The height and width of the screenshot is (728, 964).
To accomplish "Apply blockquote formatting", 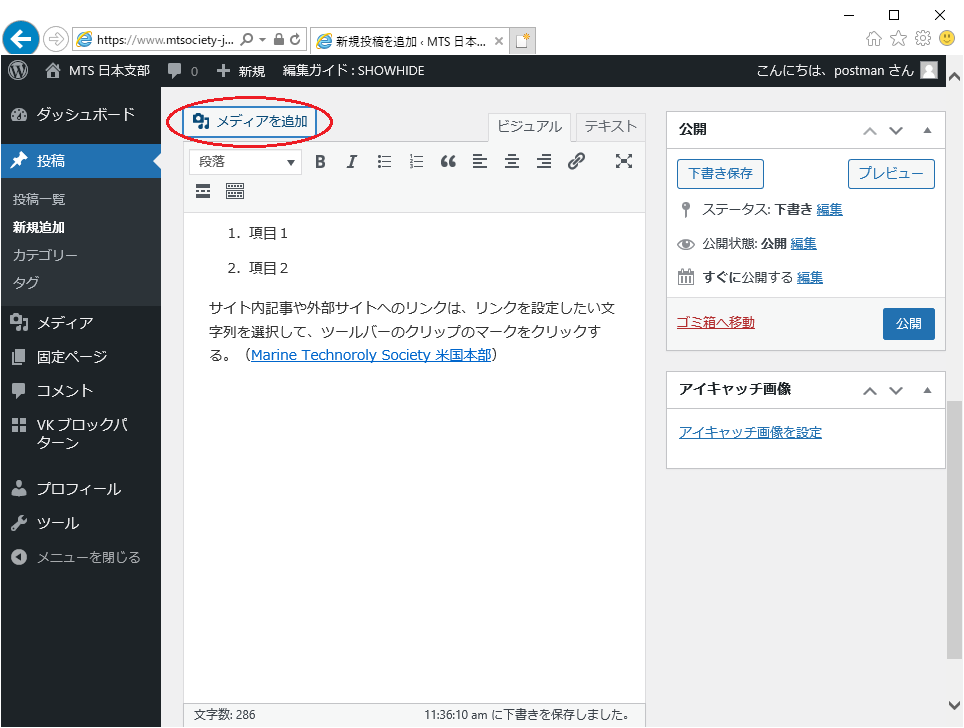I will tap(448, 161).
